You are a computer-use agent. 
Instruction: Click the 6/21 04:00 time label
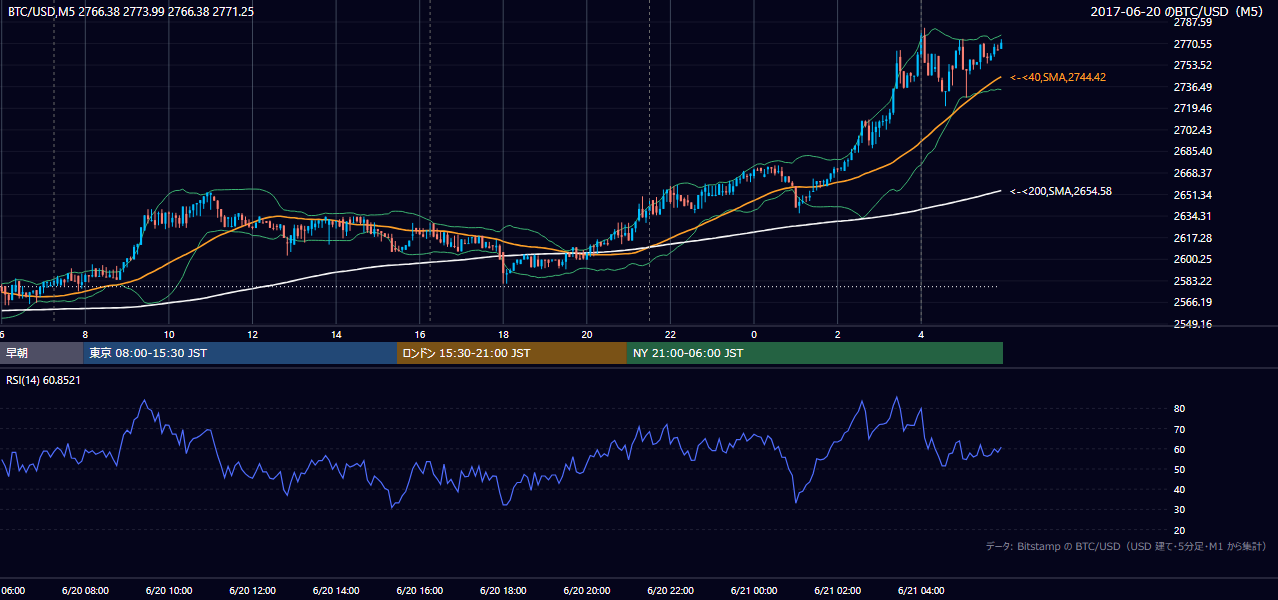(921, 590)
